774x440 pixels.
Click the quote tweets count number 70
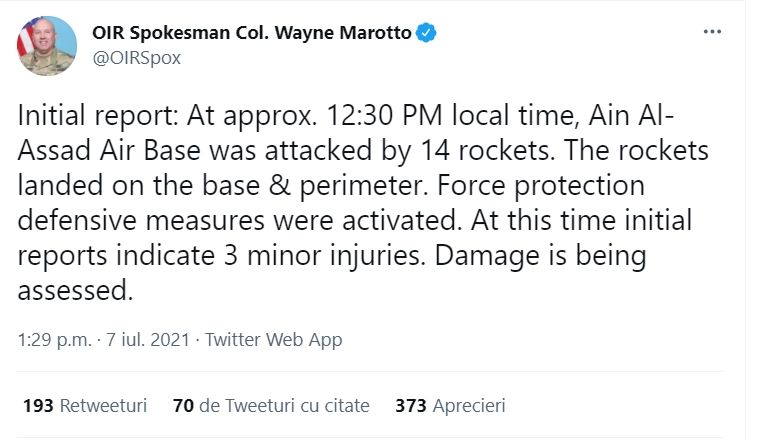click(x=183, y=405)
